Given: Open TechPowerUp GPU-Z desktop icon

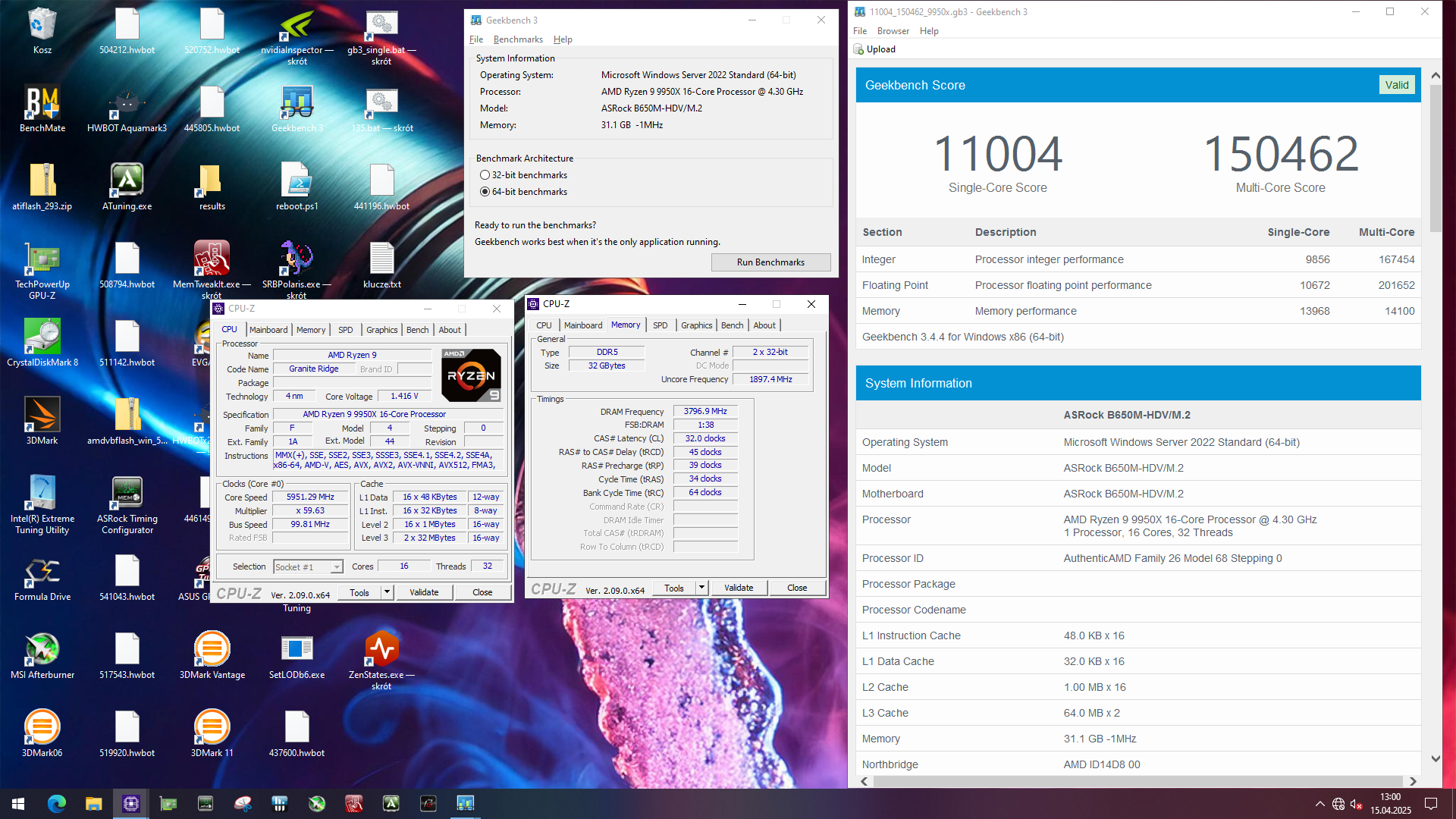Looking at the screenshot, I should click(42, 271).
